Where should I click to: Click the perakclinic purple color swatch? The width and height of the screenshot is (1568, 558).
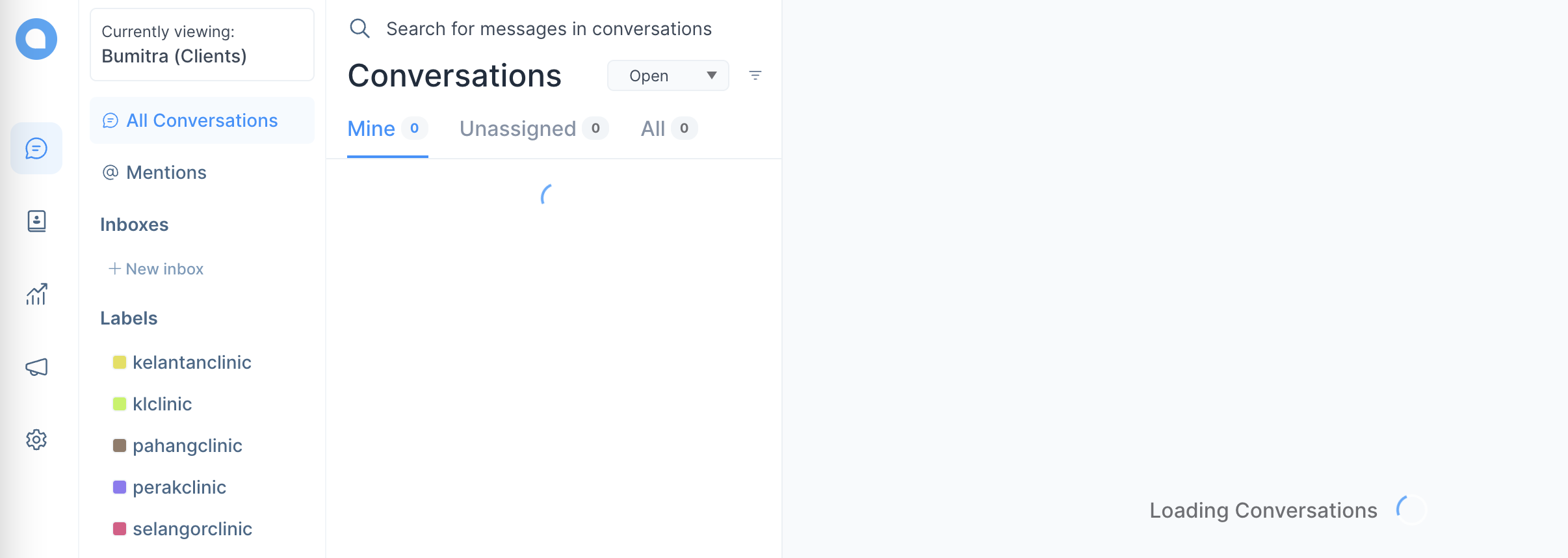(119, 486)
